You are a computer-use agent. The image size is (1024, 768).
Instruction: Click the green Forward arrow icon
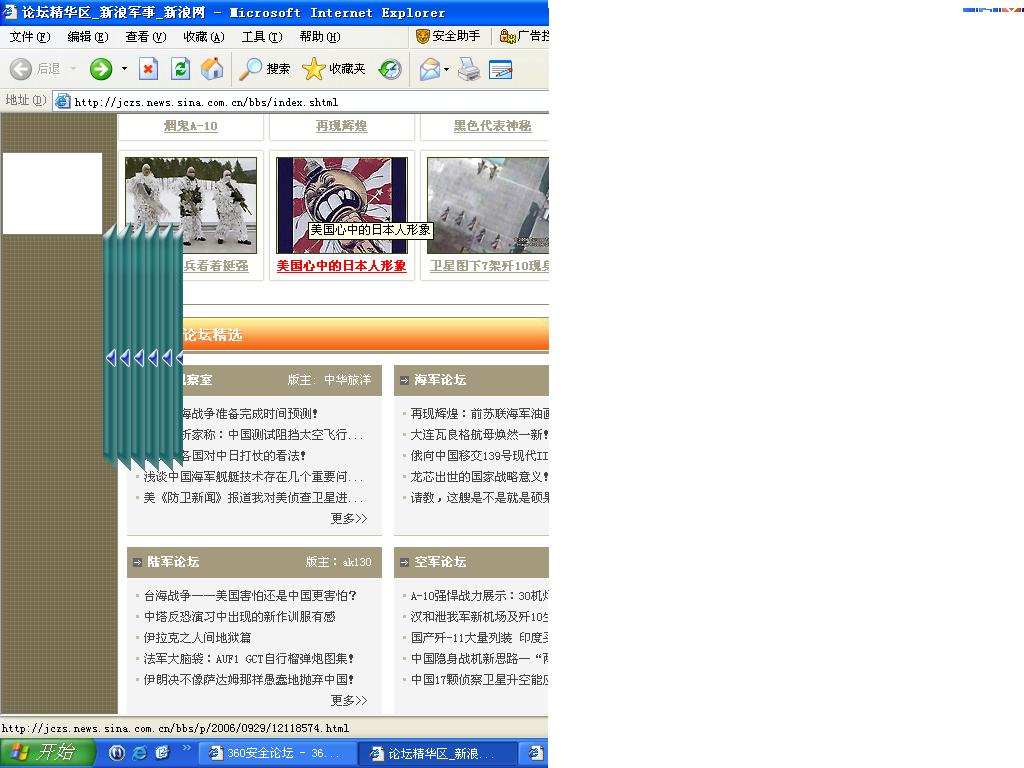pyautogui.click(x=101, y=69)
